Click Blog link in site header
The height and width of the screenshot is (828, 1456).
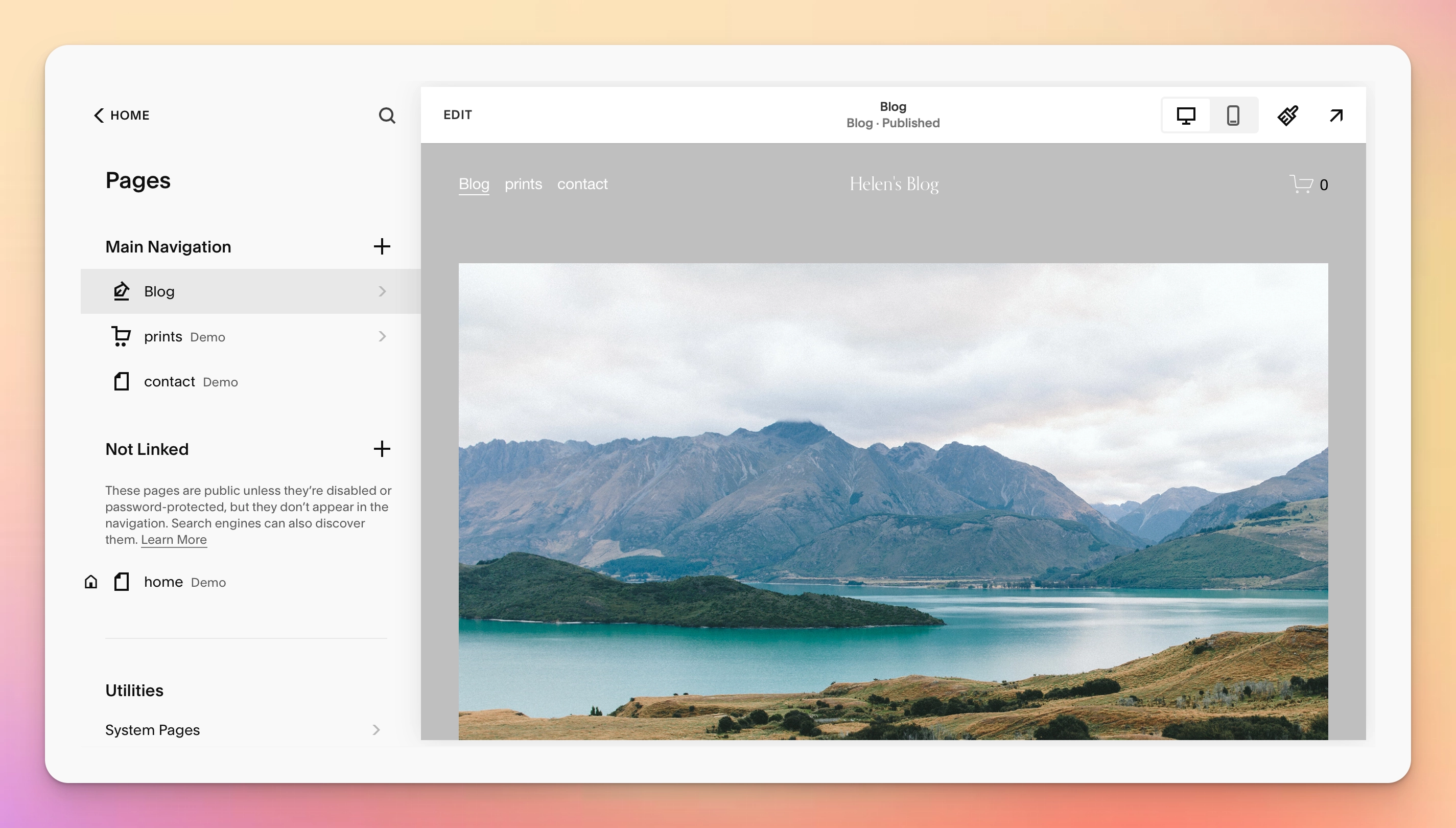point(474,183)
